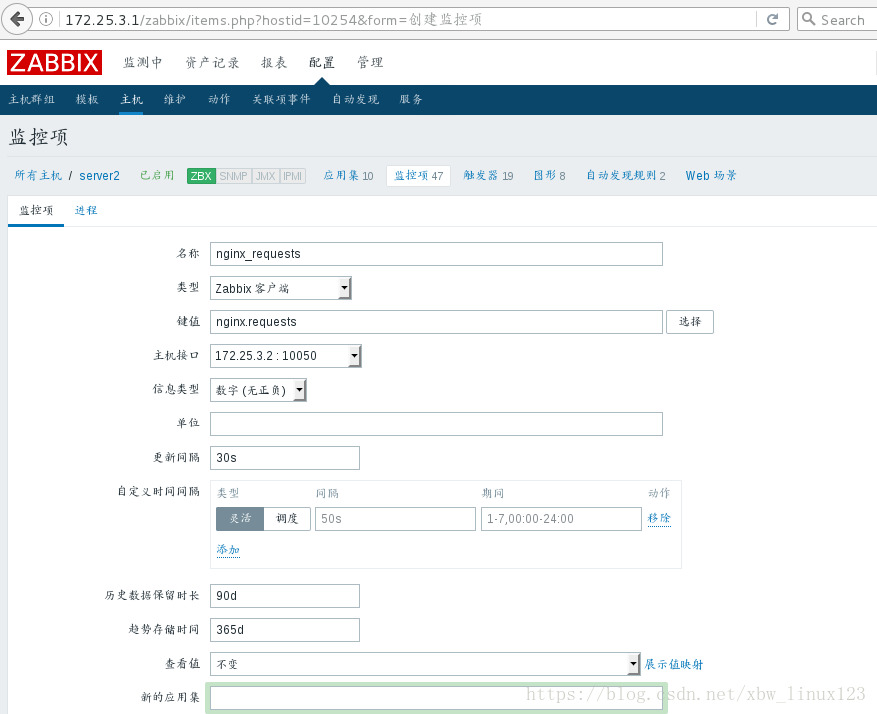Screen dimensions: 877x714
Task: Open the 配置 top menu
Action: (x=322, y=62)
